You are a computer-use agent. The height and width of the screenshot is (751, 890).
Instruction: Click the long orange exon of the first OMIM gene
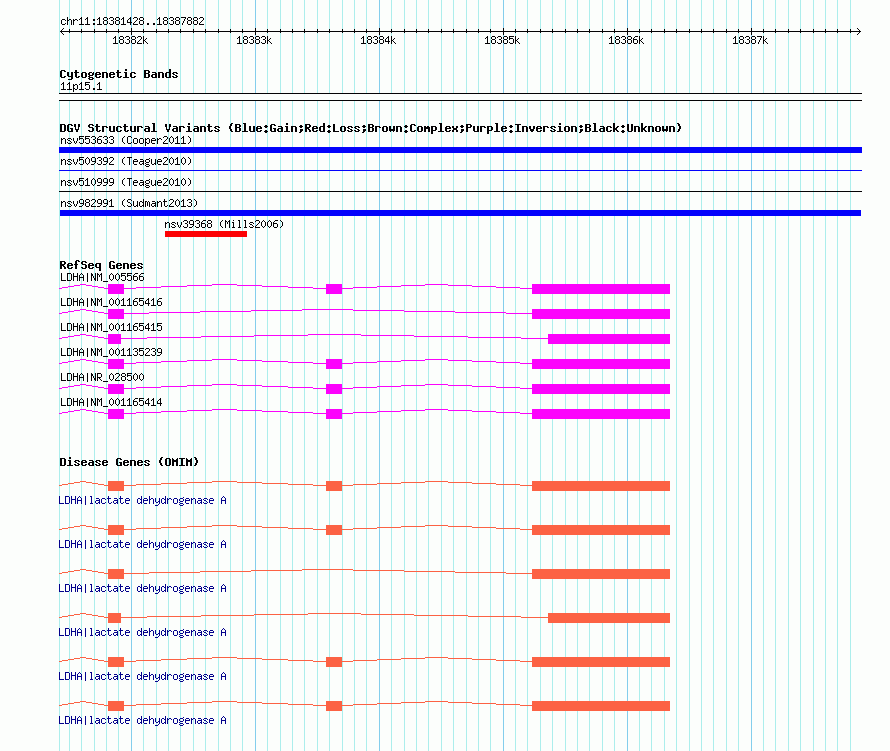coord(601,486)
